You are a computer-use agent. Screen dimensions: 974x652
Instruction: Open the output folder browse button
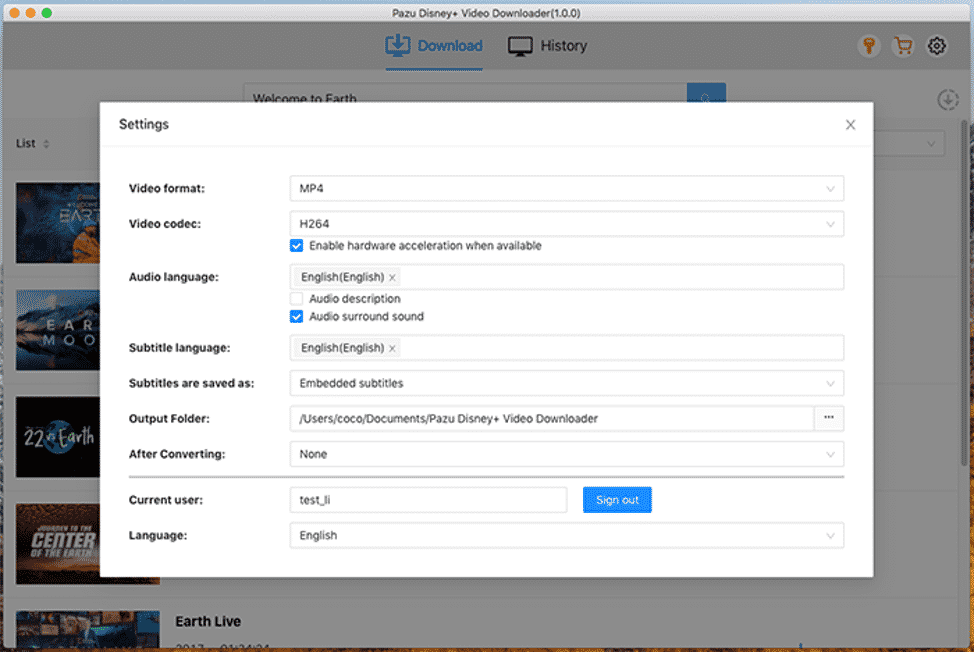point(828,418)
